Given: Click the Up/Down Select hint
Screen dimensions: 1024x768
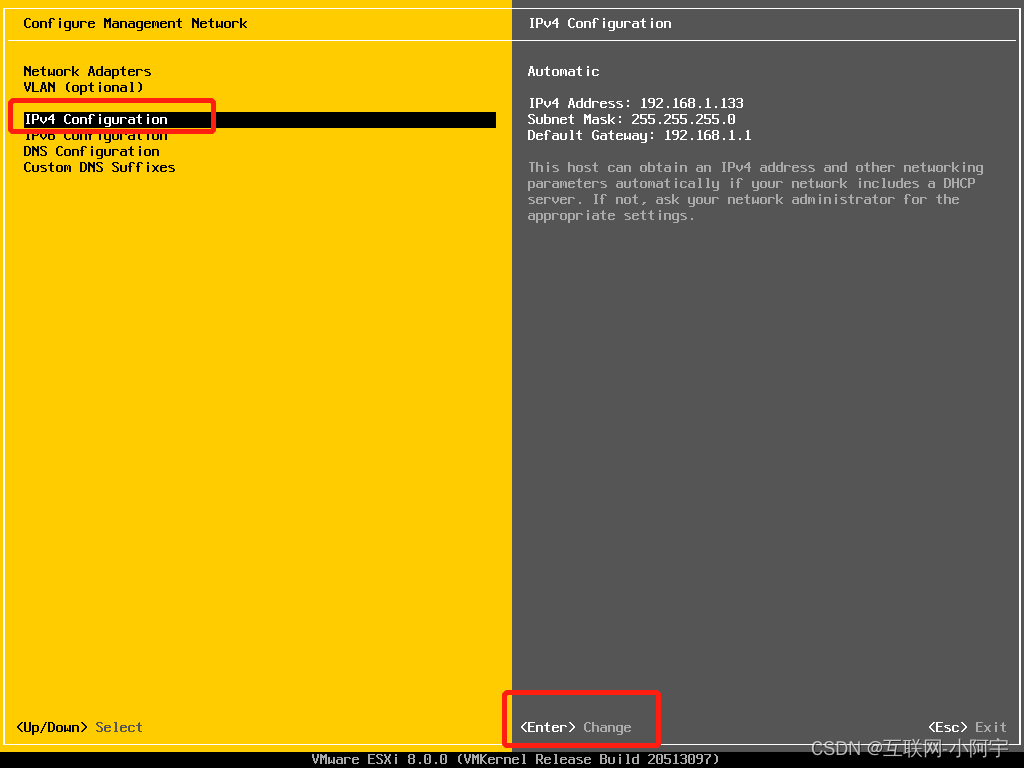Looking at the screenshot, I should (x=79, y=727).
